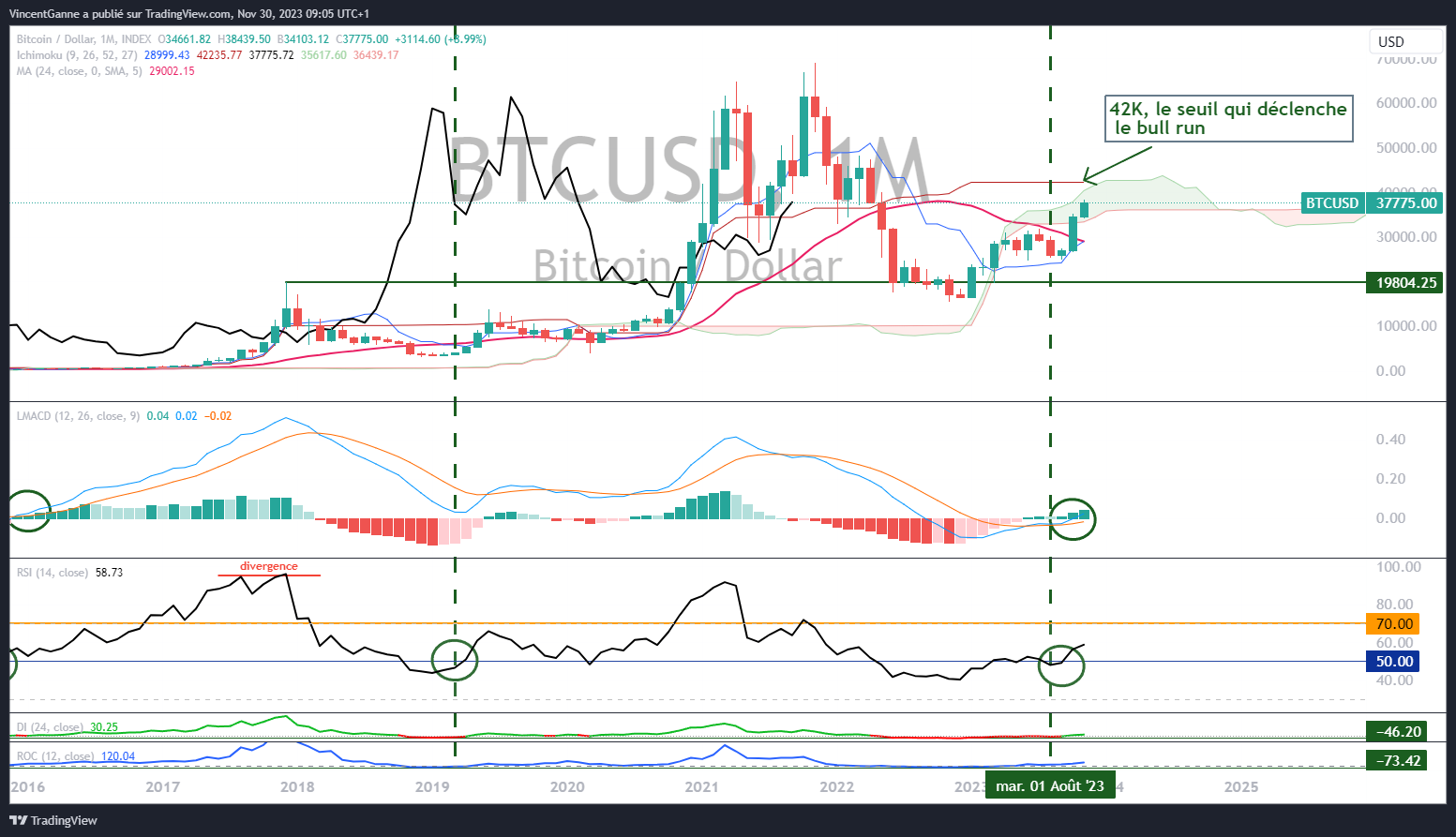Click the blue 50.00 RSI level label
This screenshot has width=1456, height=837.
click(x=1393, y=662)
